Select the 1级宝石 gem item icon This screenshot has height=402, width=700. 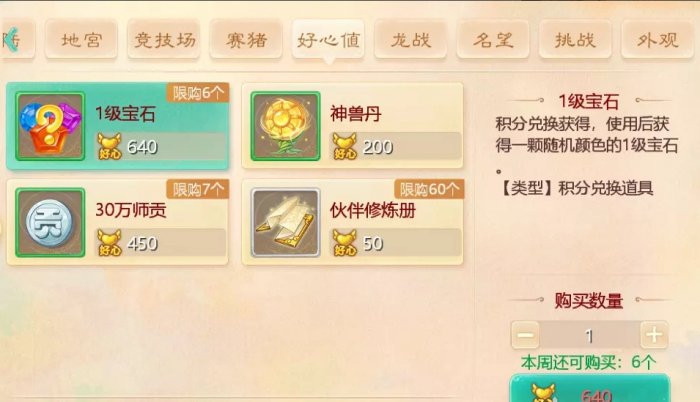point(50,126)
